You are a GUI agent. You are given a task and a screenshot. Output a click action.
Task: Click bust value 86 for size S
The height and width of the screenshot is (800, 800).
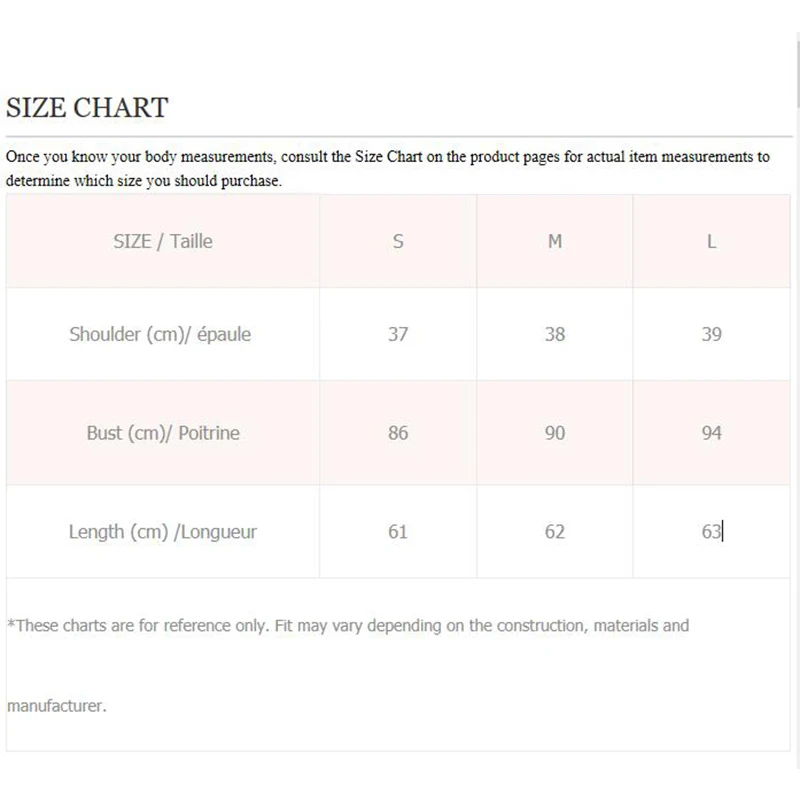click(398, 433)
